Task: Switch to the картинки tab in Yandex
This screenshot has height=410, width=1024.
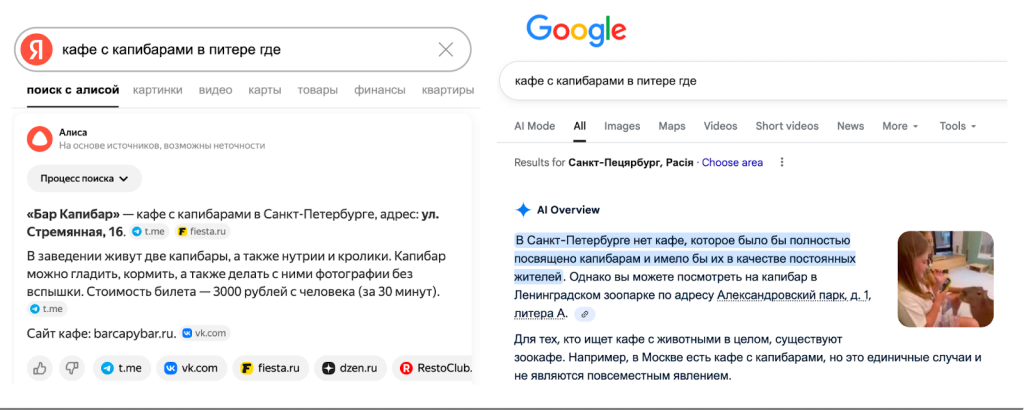Action: point(157,90)
